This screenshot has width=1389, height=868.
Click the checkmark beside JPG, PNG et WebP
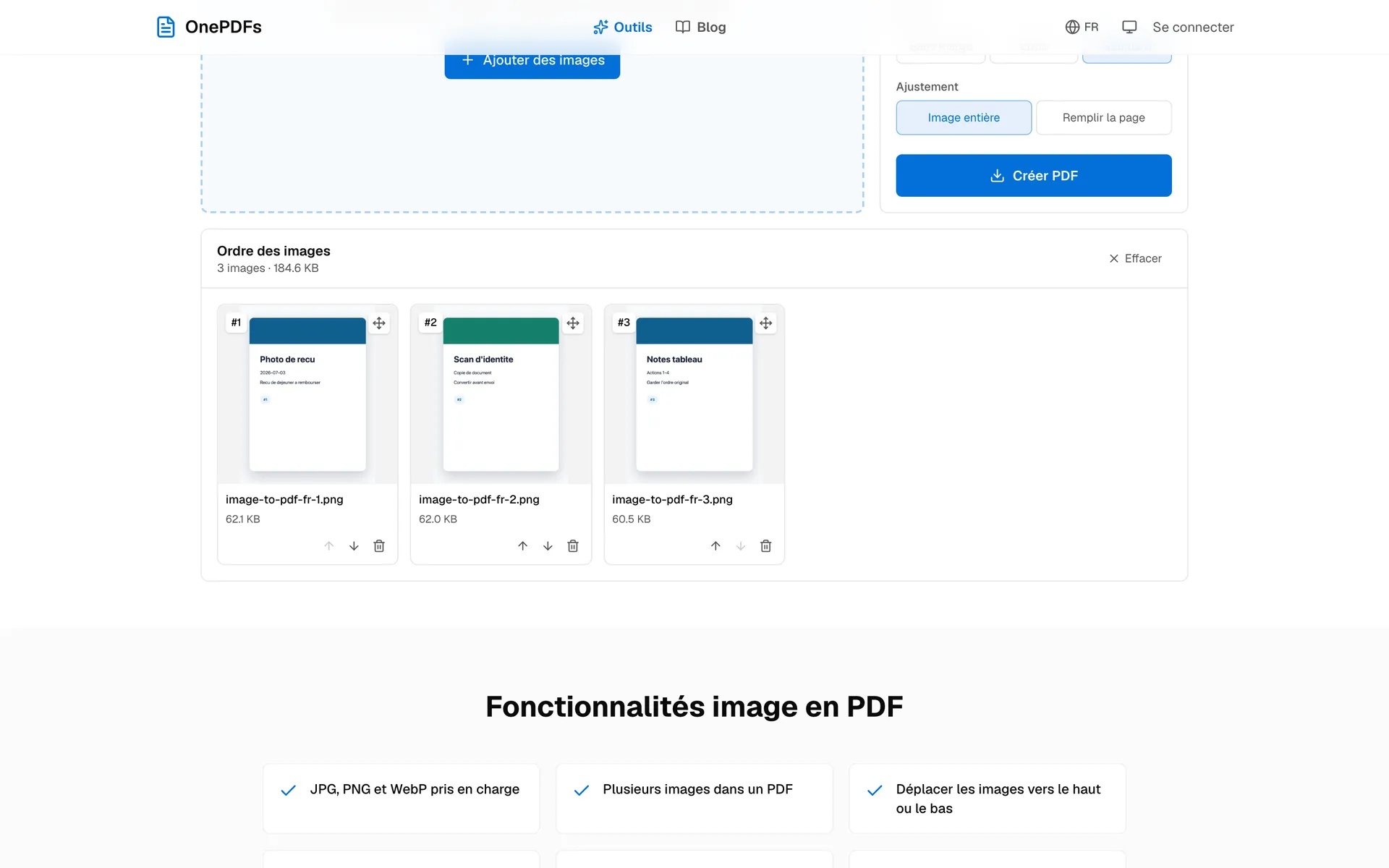pyautogui.click(x=288, y=790)
